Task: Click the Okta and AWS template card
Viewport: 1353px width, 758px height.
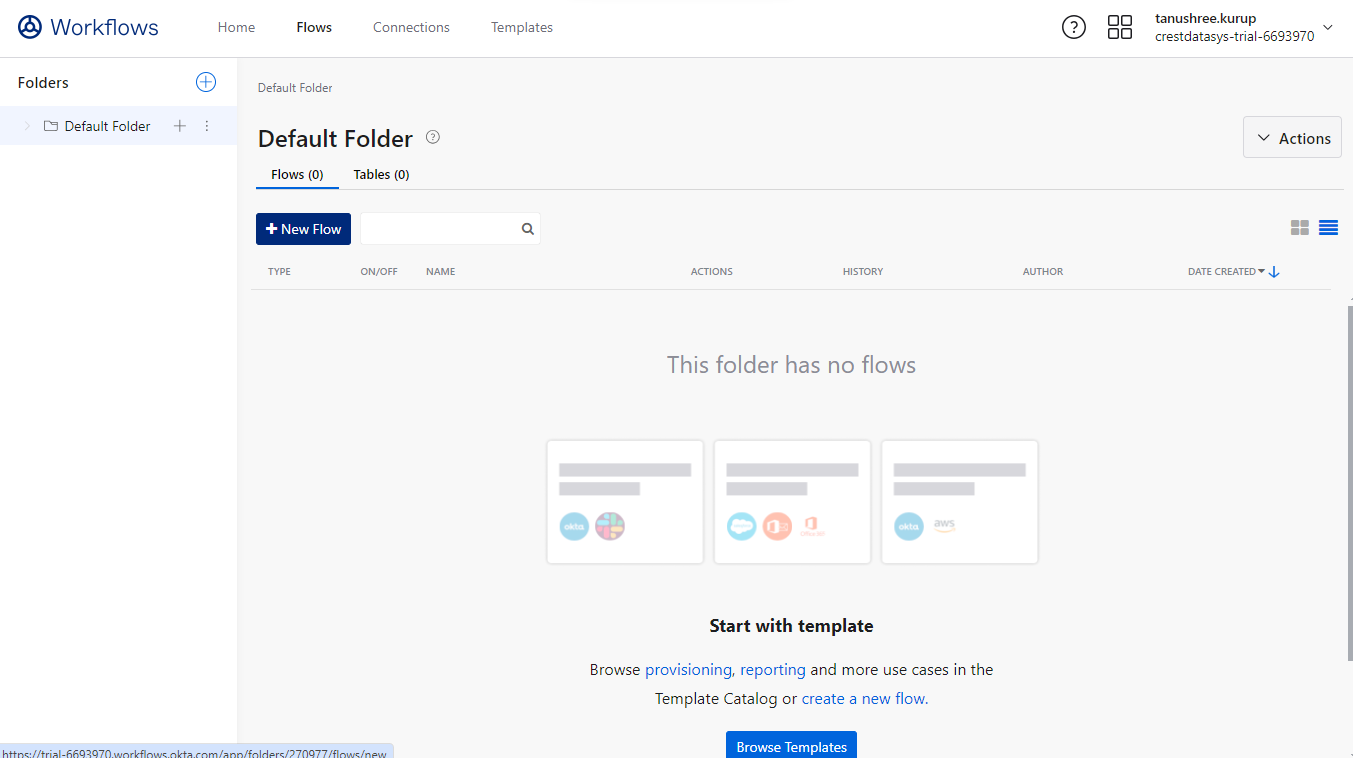Action: (959, 502)
